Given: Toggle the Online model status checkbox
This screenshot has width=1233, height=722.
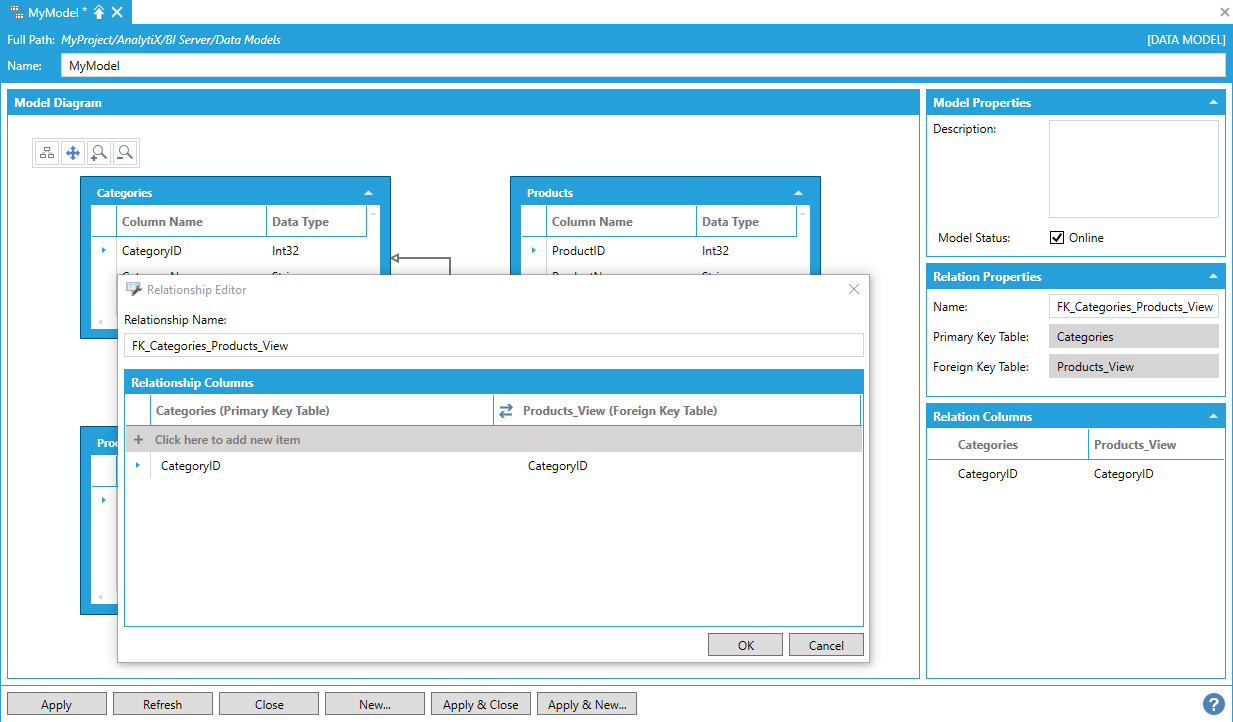Looking at the screenshot, I should (1057, 238).
